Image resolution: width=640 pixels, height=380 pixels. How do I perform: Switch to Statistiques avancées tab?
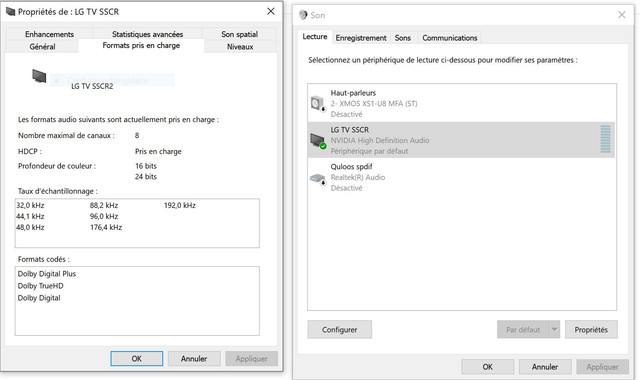click(x=147, y=34)
